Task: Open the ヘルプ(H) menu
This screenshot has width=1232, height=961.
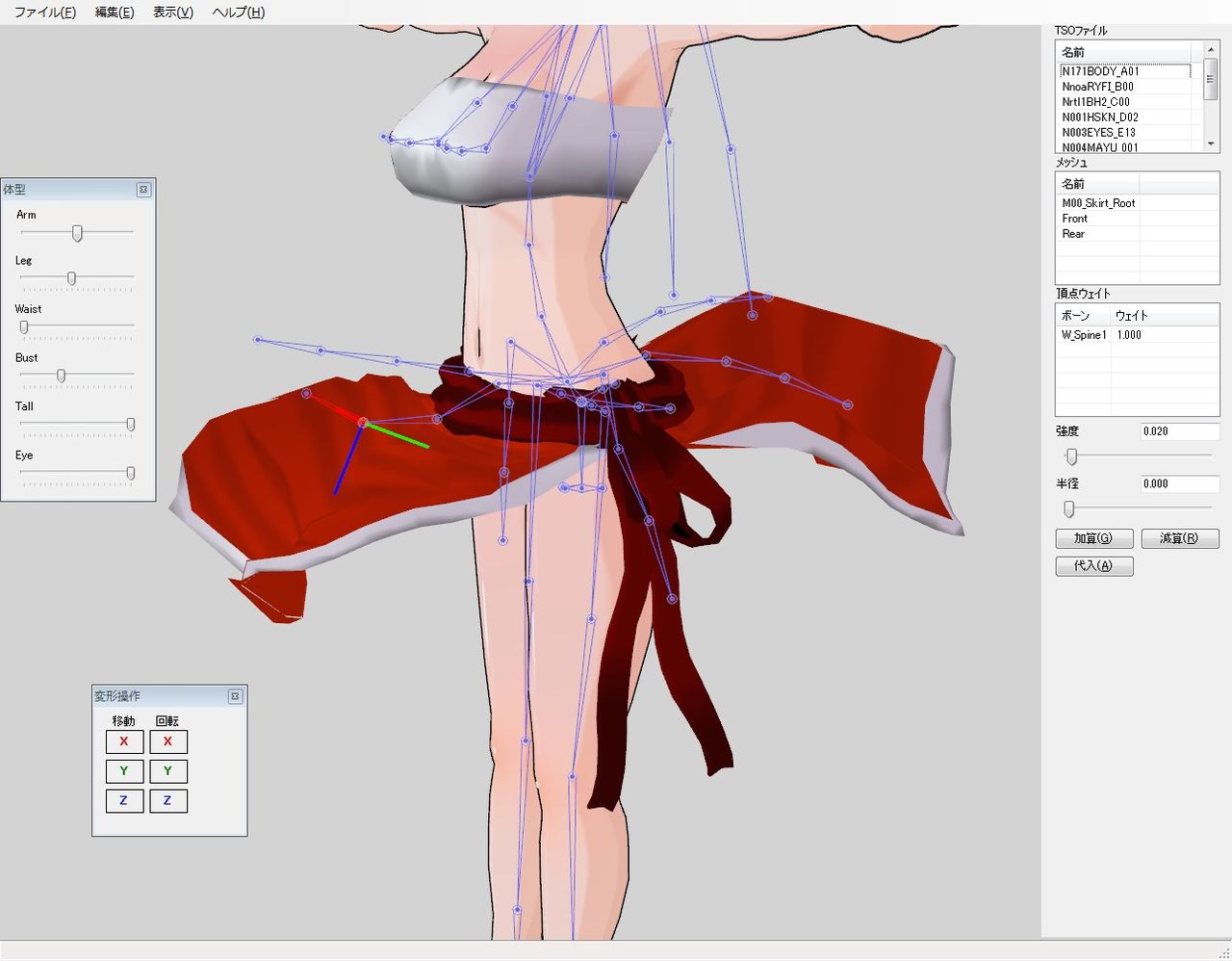Action: point(239,13)
